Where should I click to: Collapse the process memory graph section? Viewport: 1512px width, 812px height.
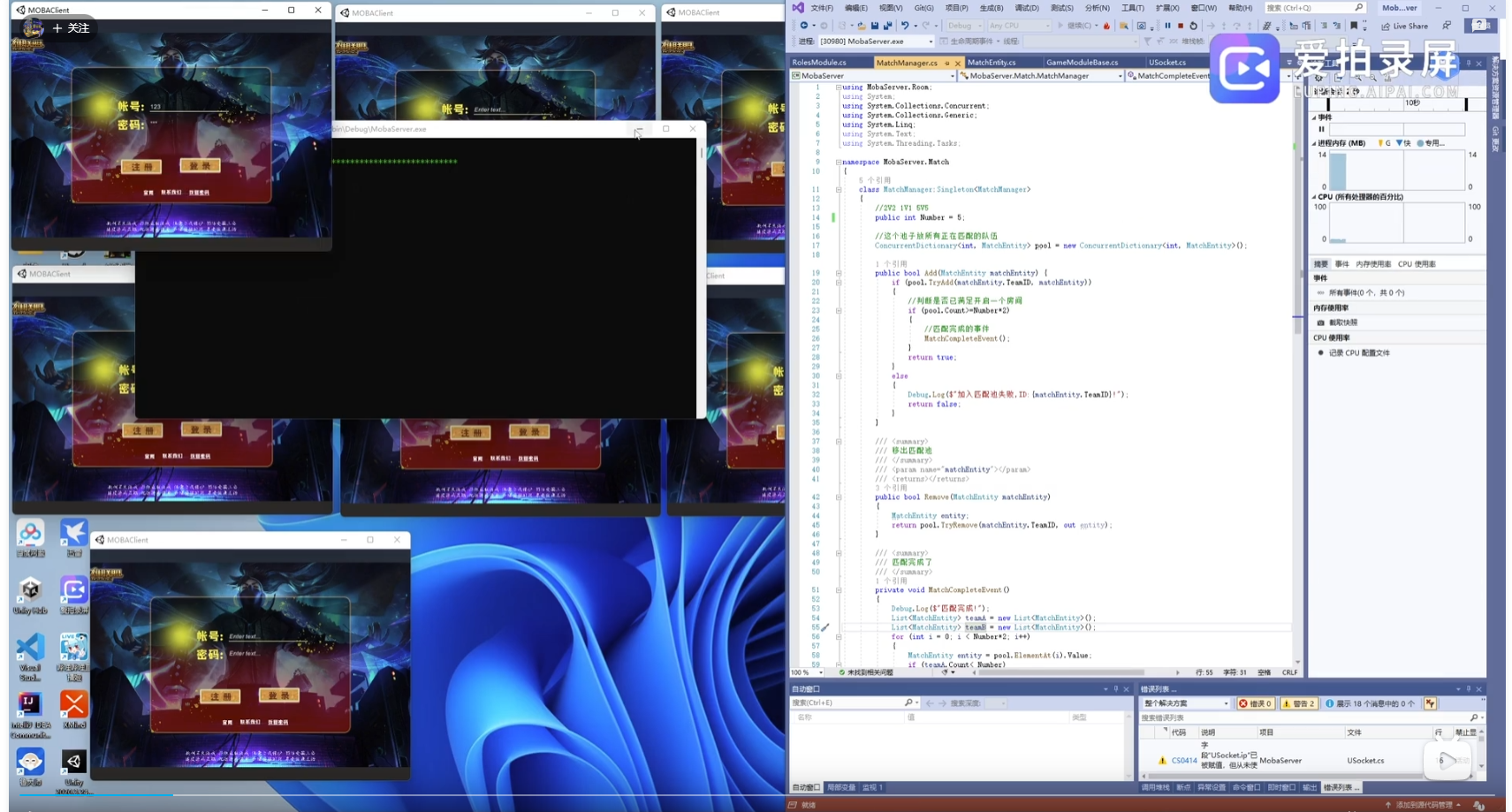tap(1314, 143)
